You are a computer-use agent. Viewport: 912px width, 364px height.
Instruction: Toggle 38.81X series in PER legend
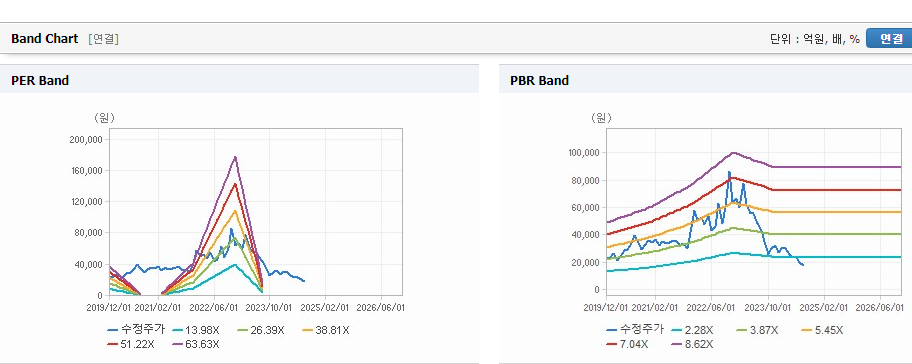pos(326,330)
